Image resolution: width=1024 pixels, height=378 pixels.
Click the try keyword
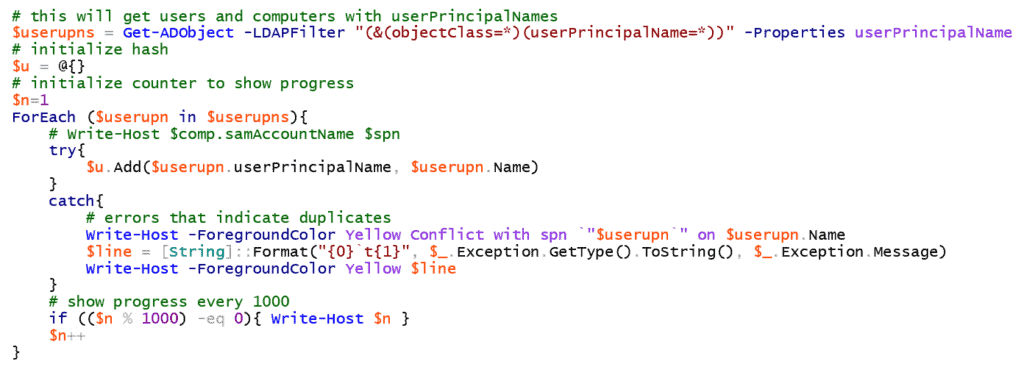(x=62, y=151)
